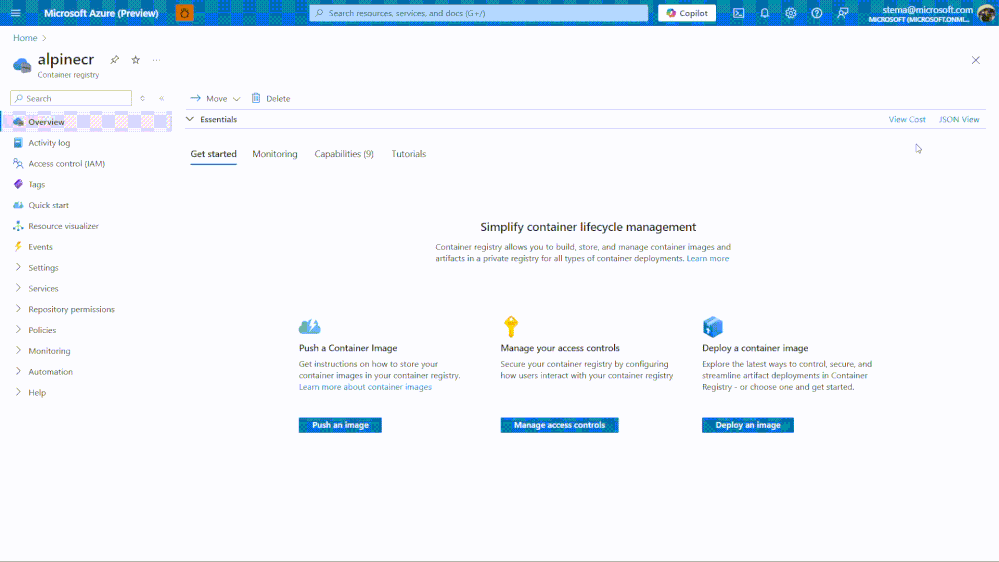This screenshot has width=999, height=562.
Task: Click the Access control people icon
Action: (x=18, y=163)
